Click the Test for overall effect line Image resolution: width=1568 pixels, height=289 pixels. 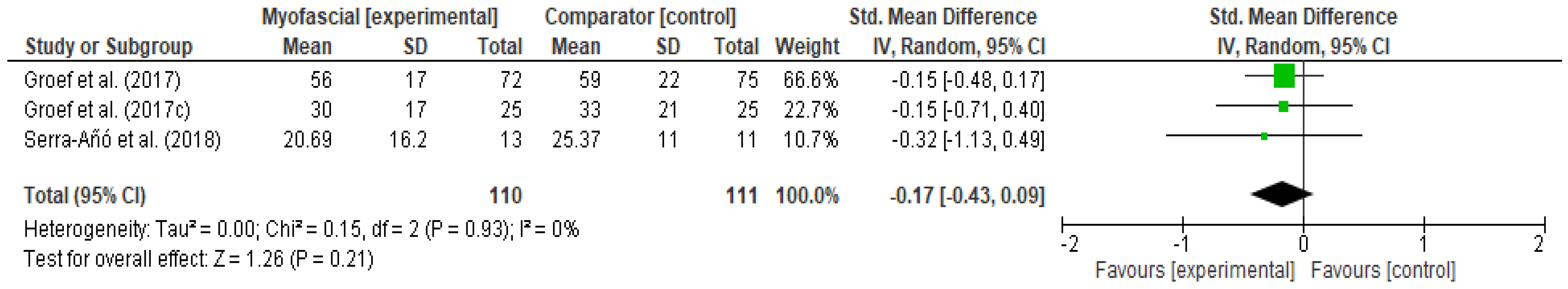pyautogui.click(x=198, y=259)
